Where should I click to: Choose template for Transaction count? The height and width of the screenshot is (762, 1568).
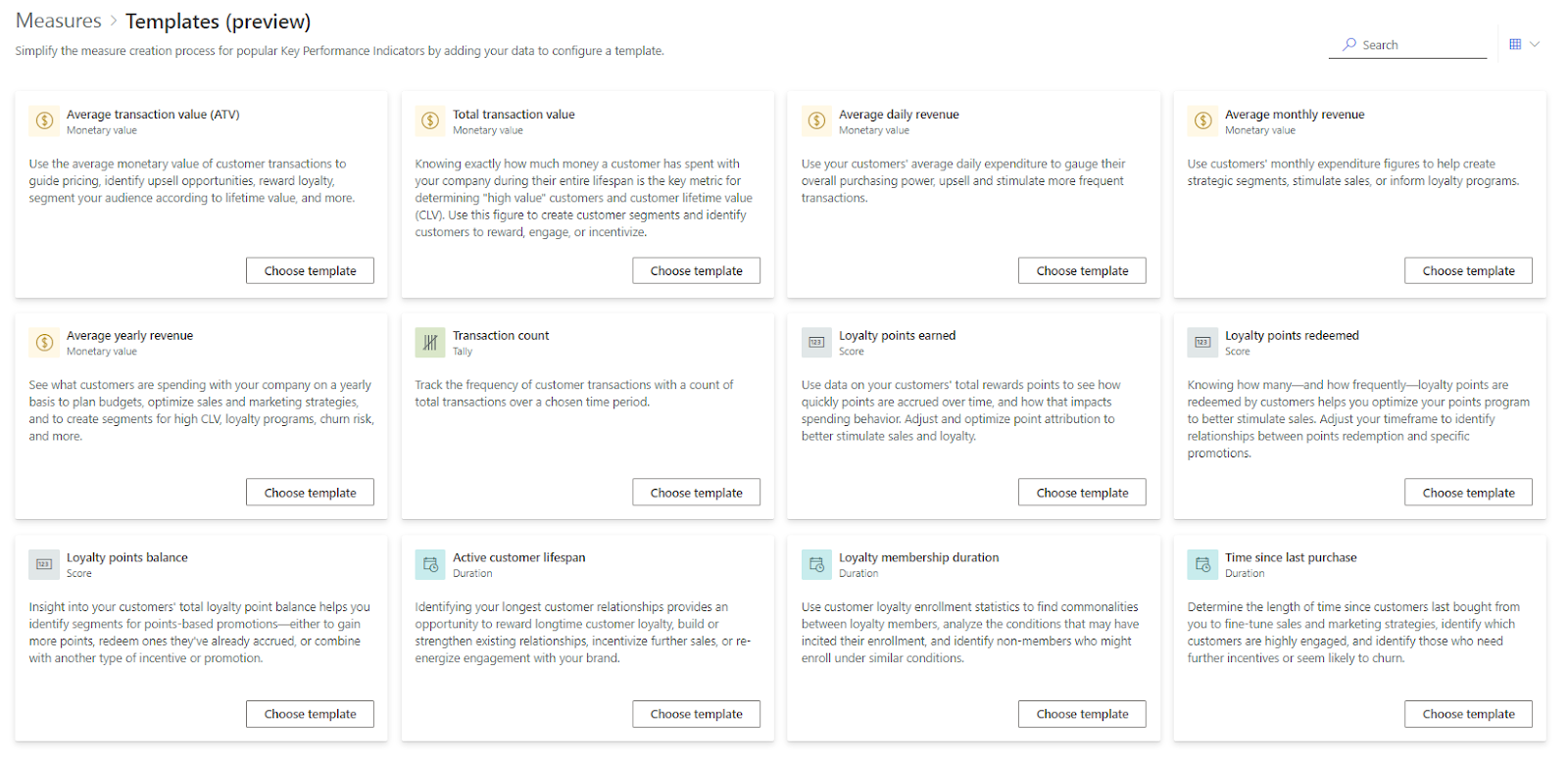pyautogui.click(x=696, y=493)
